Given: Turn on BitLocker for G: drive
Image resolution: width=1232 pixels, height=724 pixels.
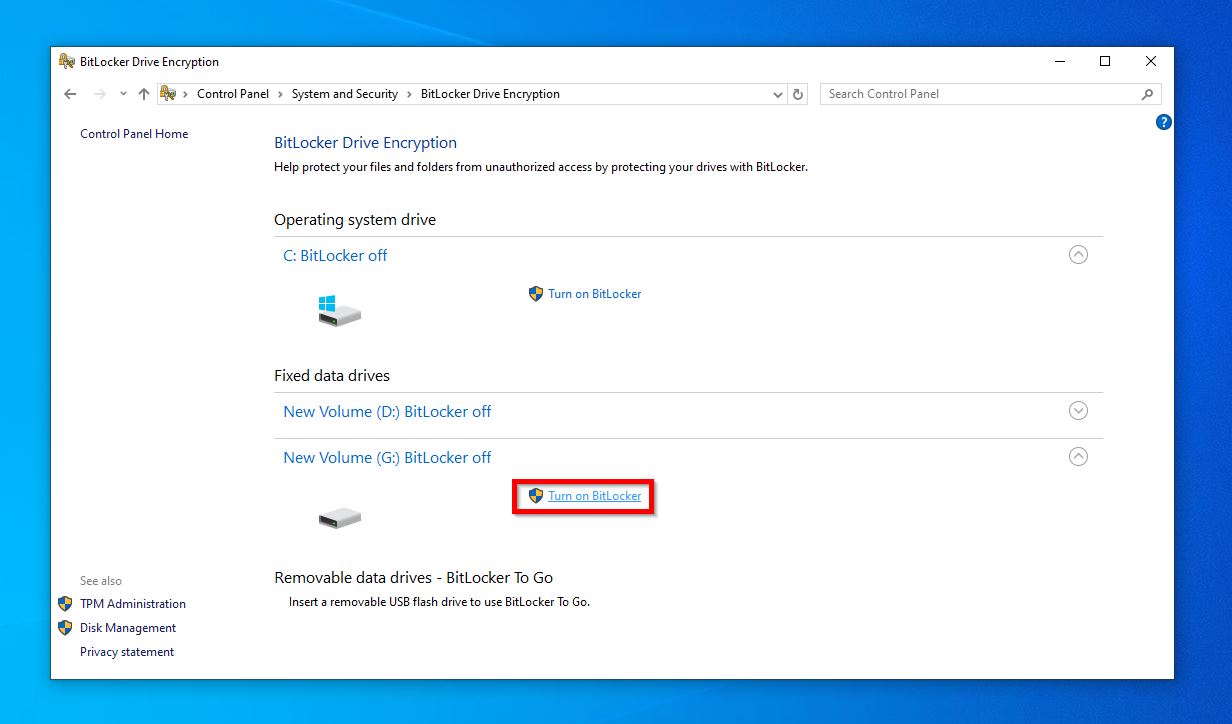Looking at the screenshot, I should (x=594, y=496).
